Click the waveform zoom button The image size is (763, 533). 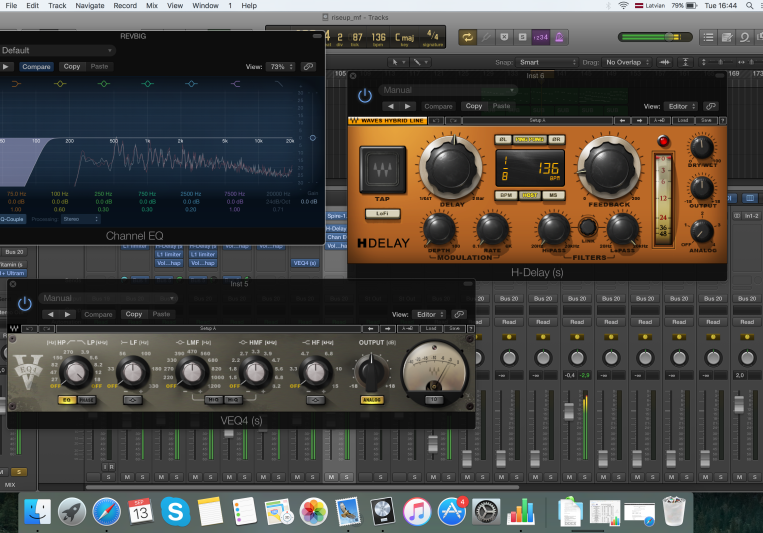click(x=665, y=62)
